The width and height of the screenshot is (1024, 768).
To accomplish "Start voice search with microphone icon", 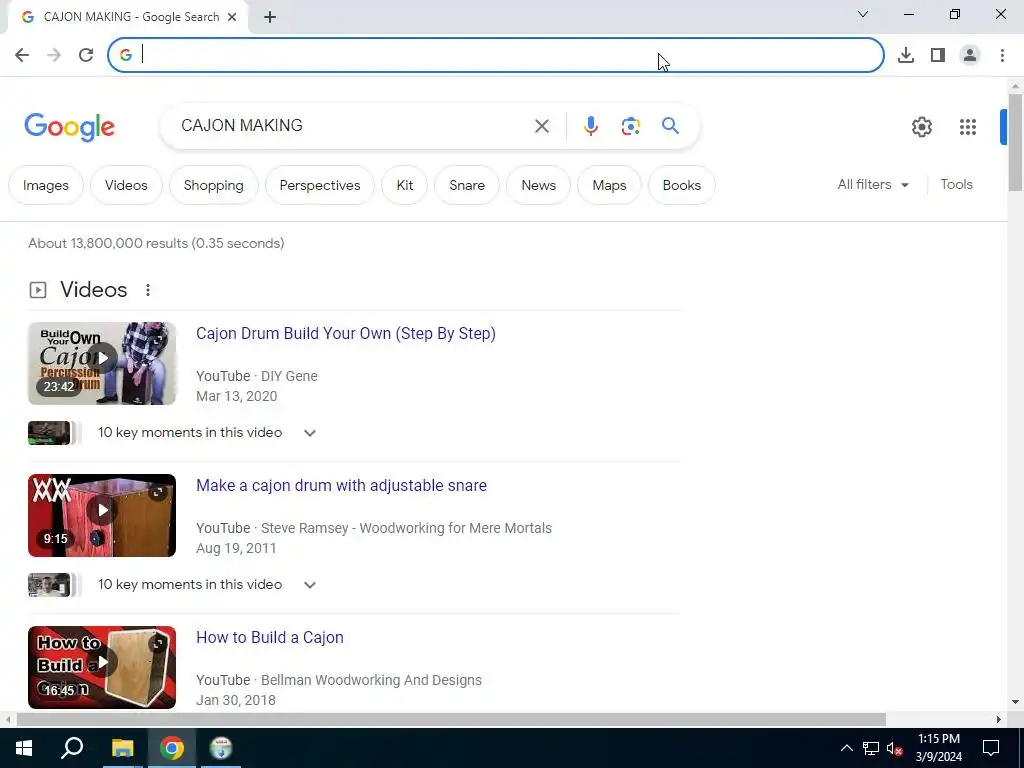I will pyautogui.click(x=590, y=126).
